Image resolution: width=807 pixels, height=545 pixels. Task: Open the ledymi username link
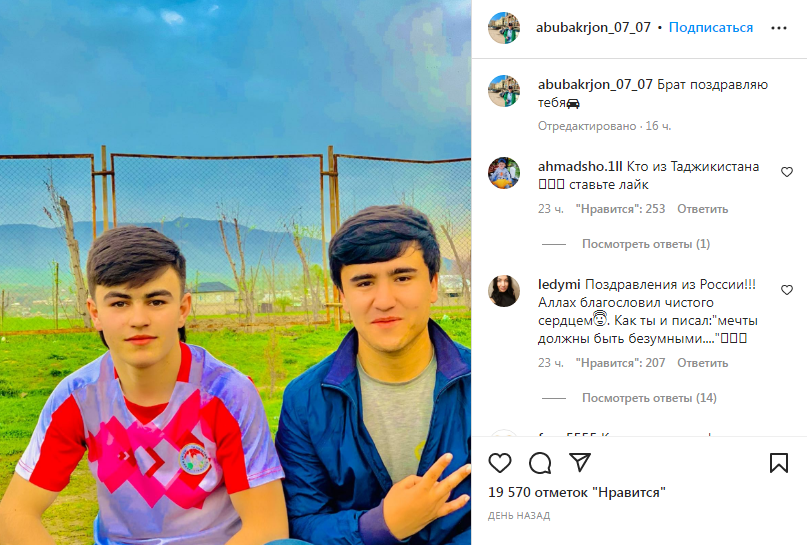(559, 284)
